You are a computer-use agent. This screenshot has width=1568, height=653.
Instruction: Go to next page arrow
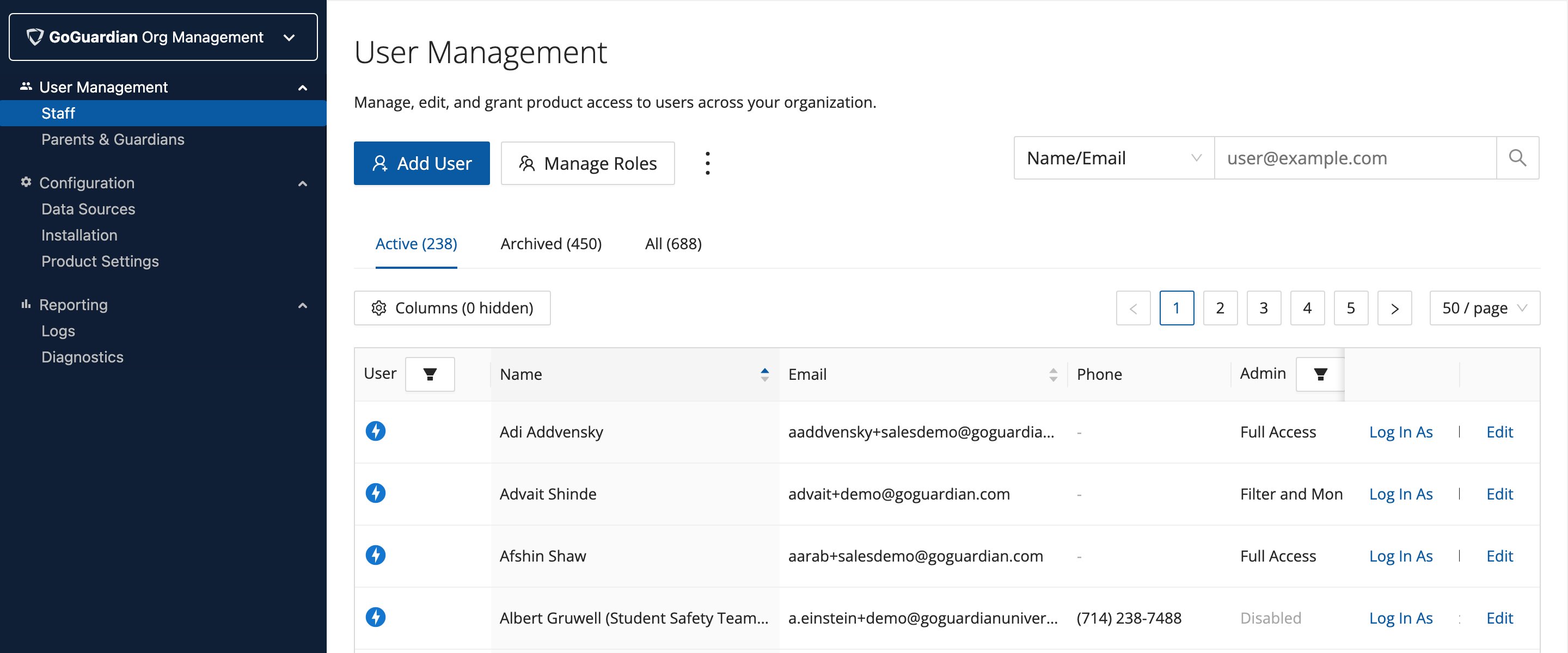tap(1394, 308)
